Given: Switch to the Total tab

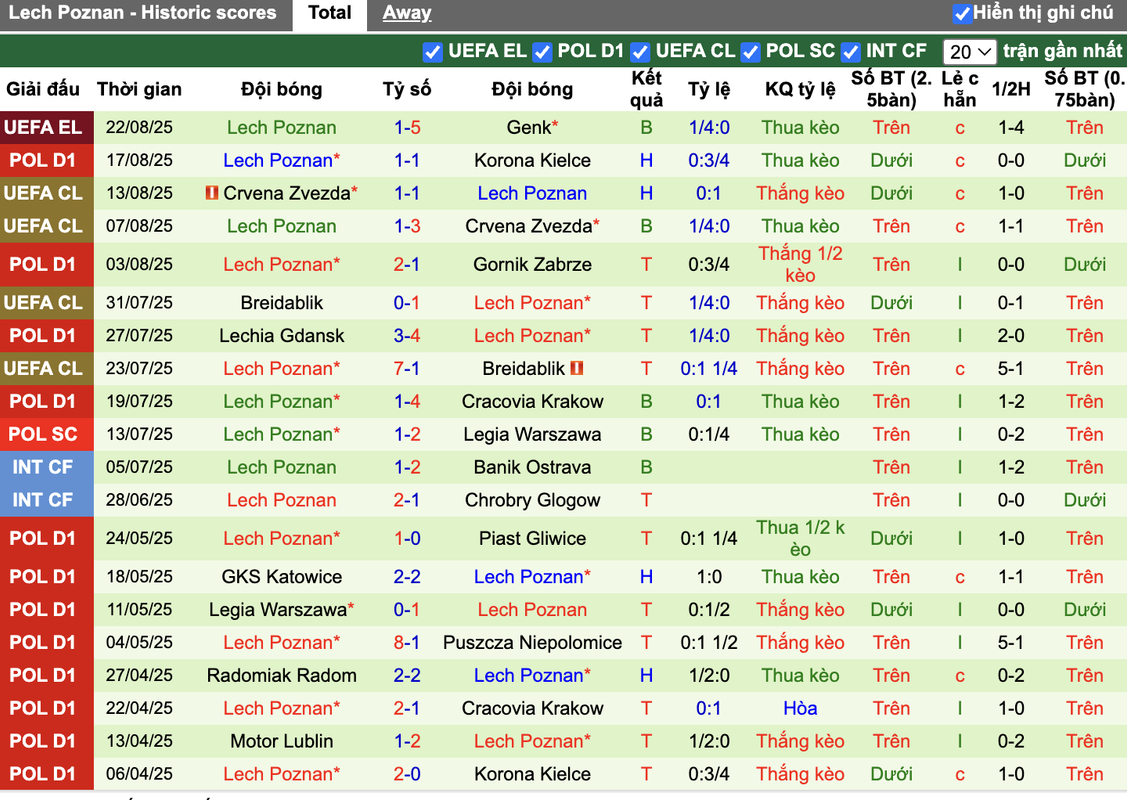Looking at the screenshot, I should [x=330, y=13].
